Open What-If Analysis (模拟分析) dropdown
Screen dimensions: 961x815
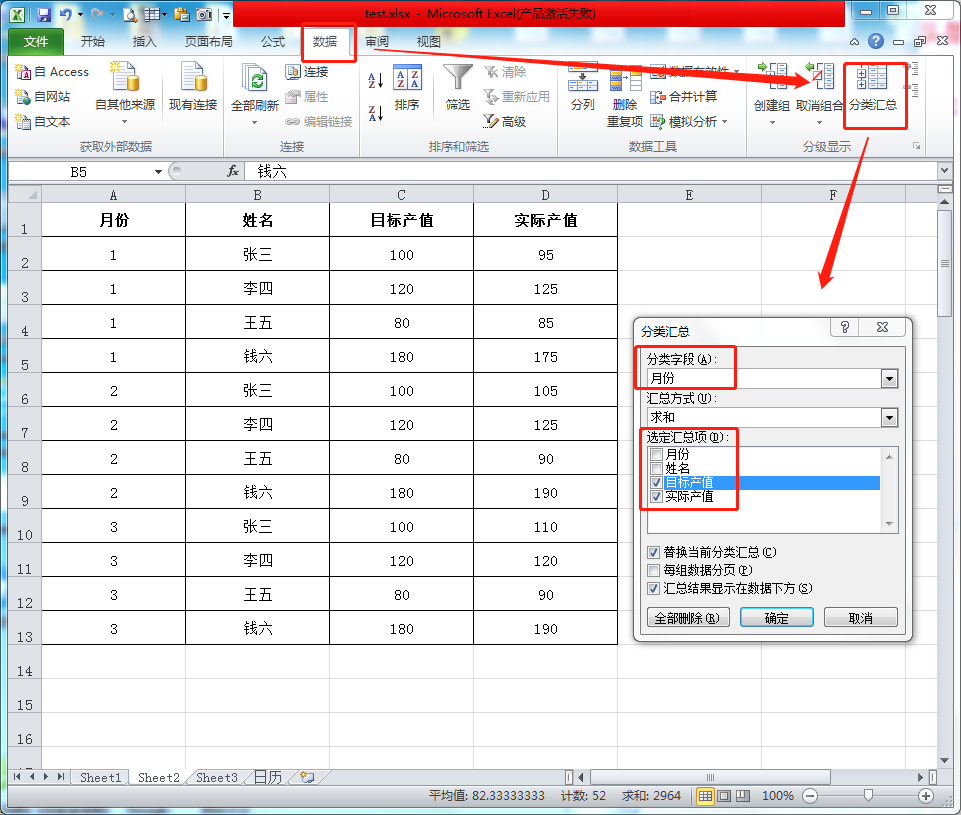click(689, 121)
